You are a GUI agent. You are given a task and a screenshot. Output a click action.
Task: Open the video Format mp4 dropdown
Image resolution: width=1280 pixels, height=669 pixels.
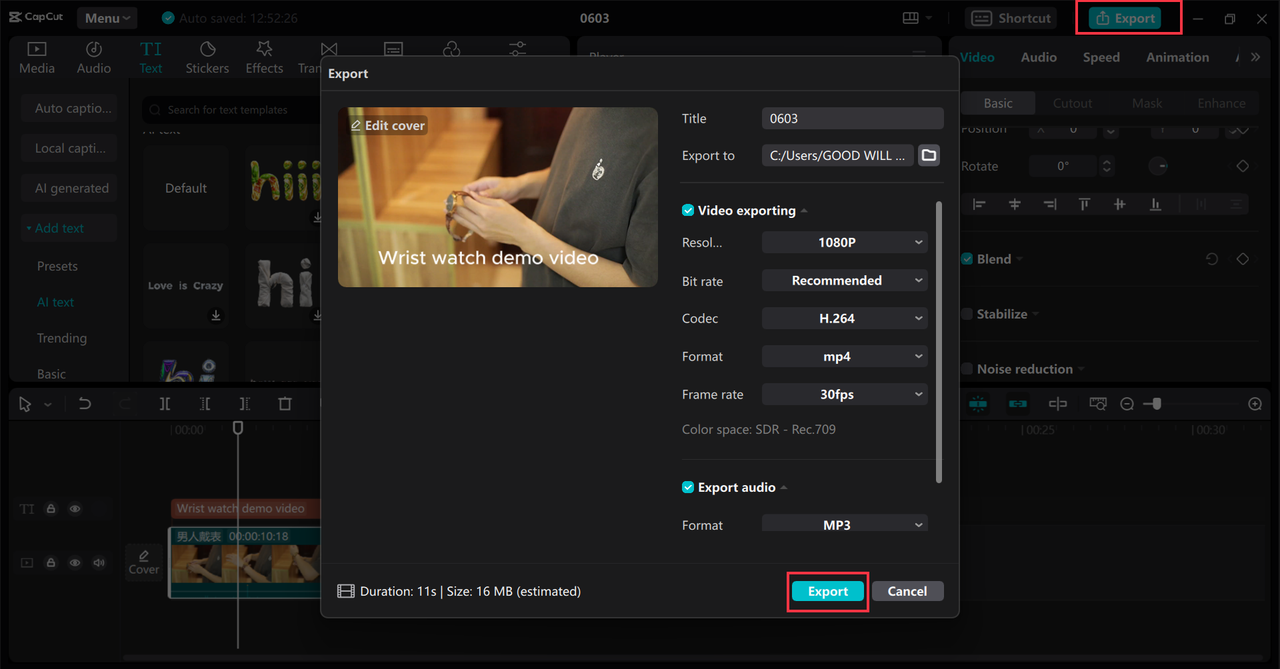pyautogui.click(x=844, y=356)
